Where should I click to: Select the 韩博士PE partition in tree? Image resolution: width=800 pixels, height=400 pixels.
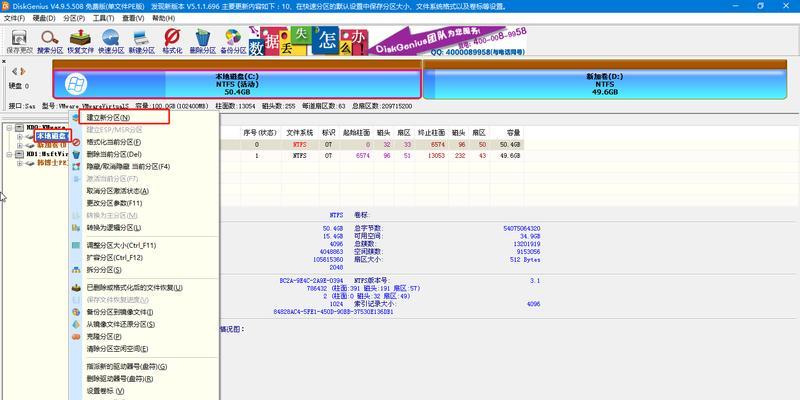pos(52,163)
